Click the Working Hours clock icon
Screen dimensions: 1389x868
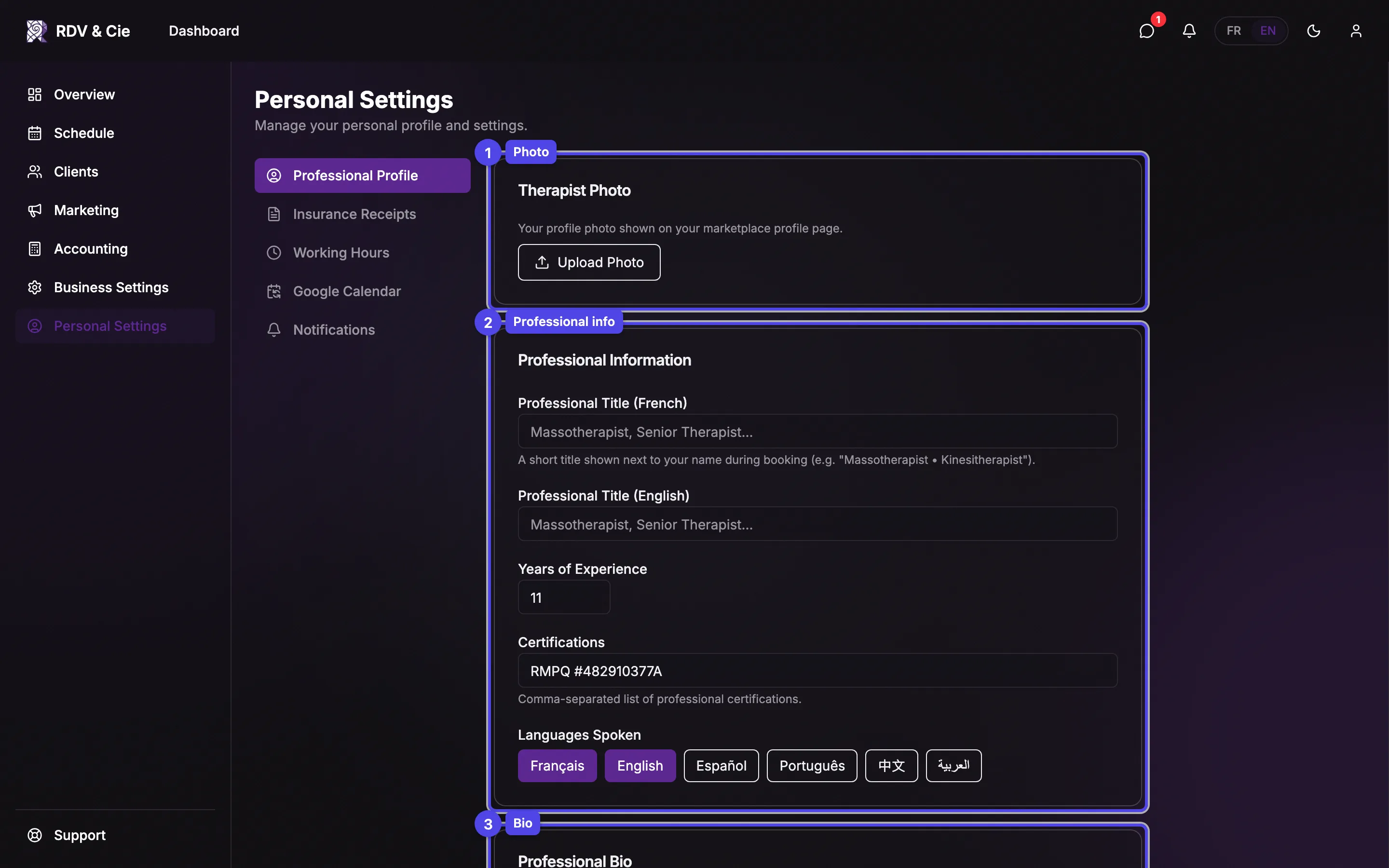click(274, 253)
